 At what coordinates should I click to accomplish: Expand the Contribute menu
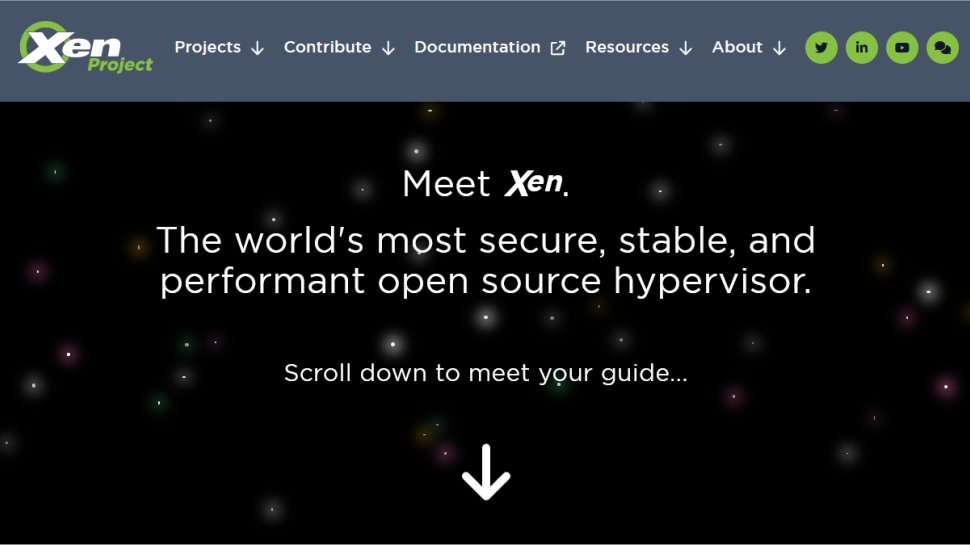tap(339, 48)
